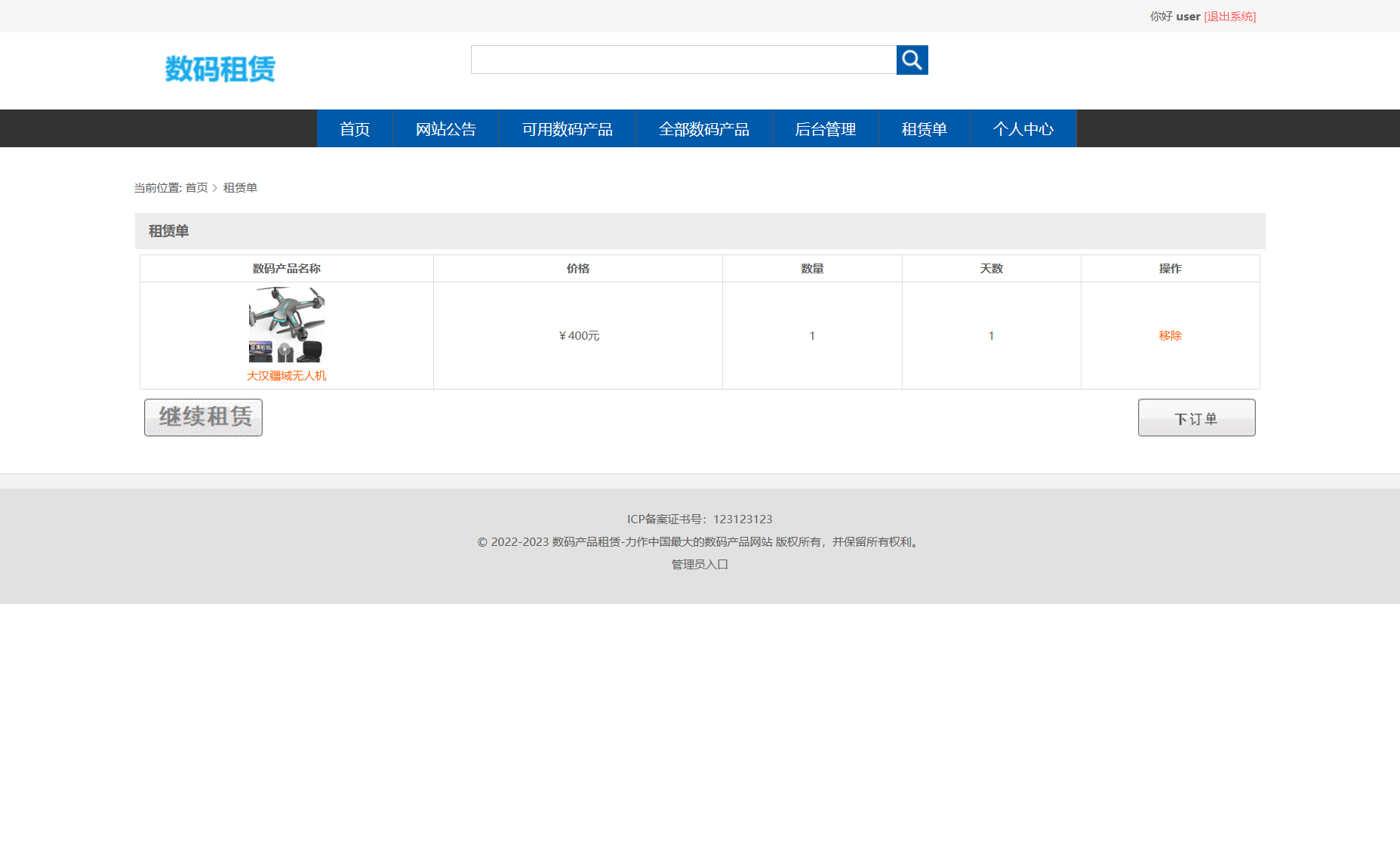This screenshot has width=1400, height=860.
Task: Open 可用数码产品 menu item
Action: (568, 128)
